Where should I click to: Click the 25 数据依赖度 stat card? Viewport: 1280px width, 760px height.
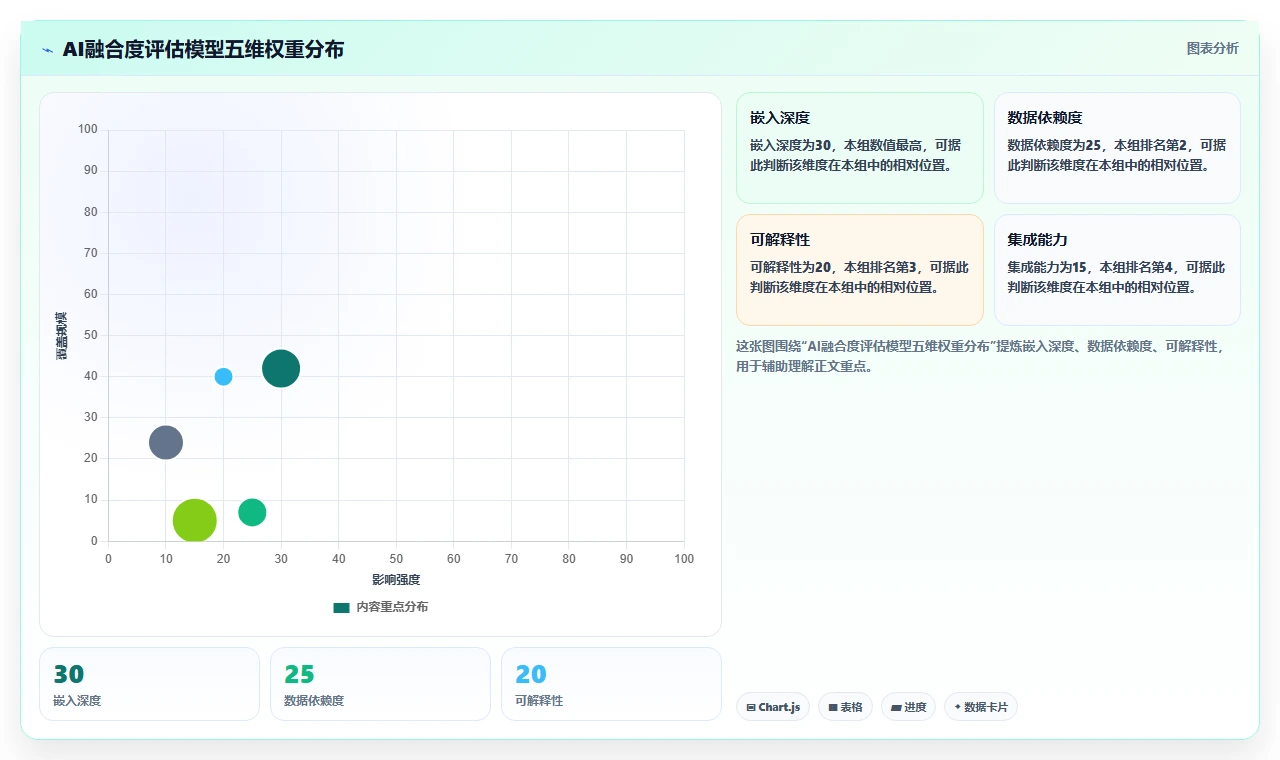(x=380, y=684)
